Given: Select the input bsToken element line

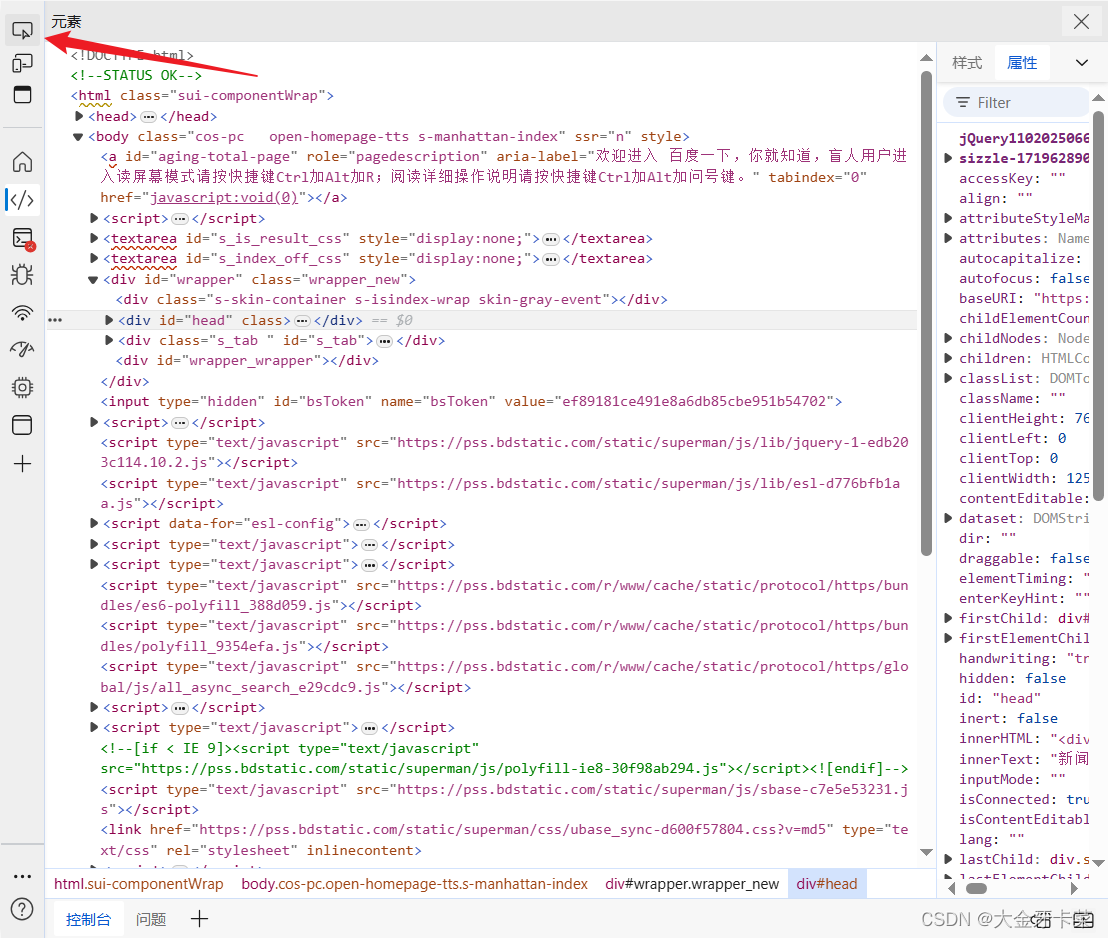Looking at the screenshot, I should click(x=471, y=401).
